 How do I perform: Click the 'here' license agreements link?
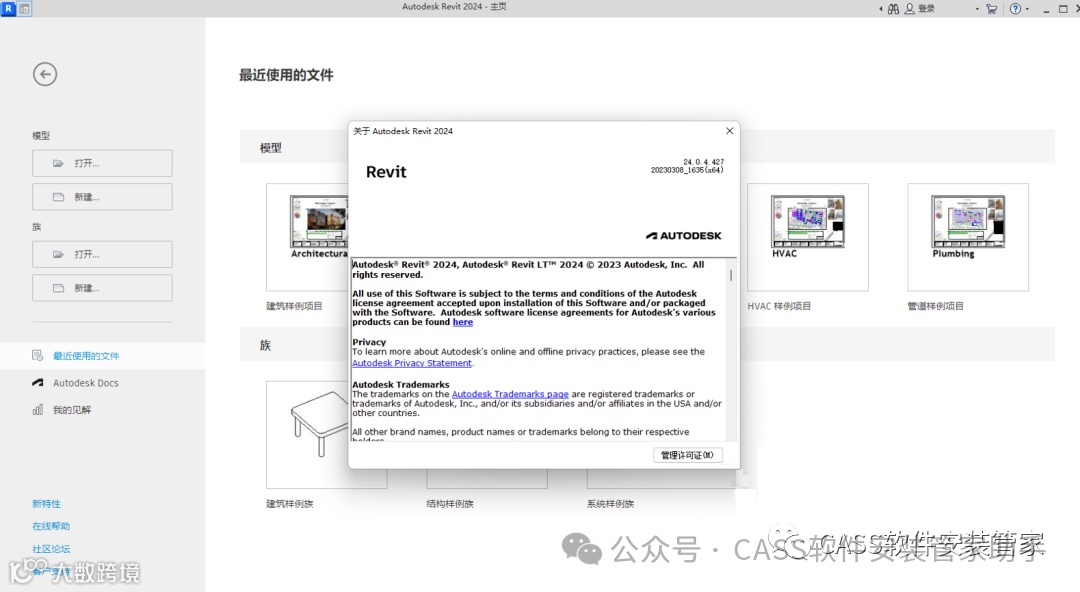point(463,322)
